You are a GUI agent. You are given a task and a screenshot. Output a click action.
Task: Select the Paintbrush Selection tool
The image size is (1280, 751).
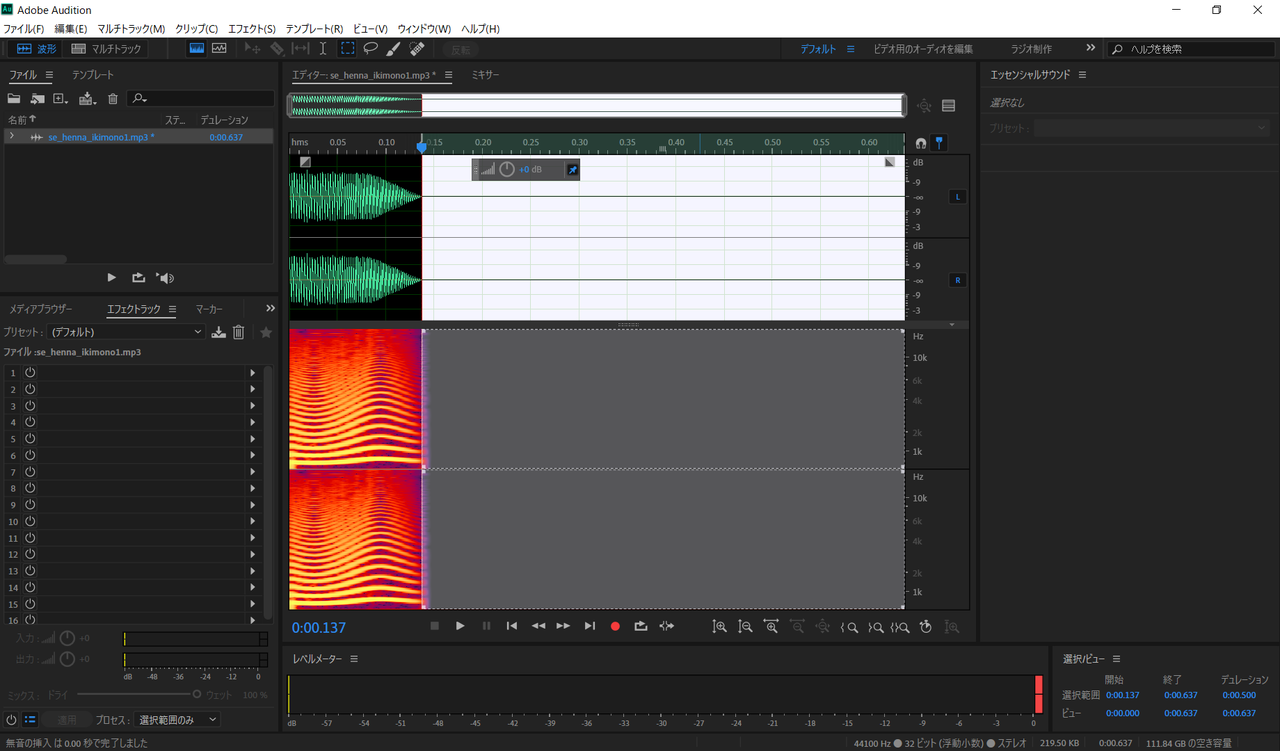[394, 48]
